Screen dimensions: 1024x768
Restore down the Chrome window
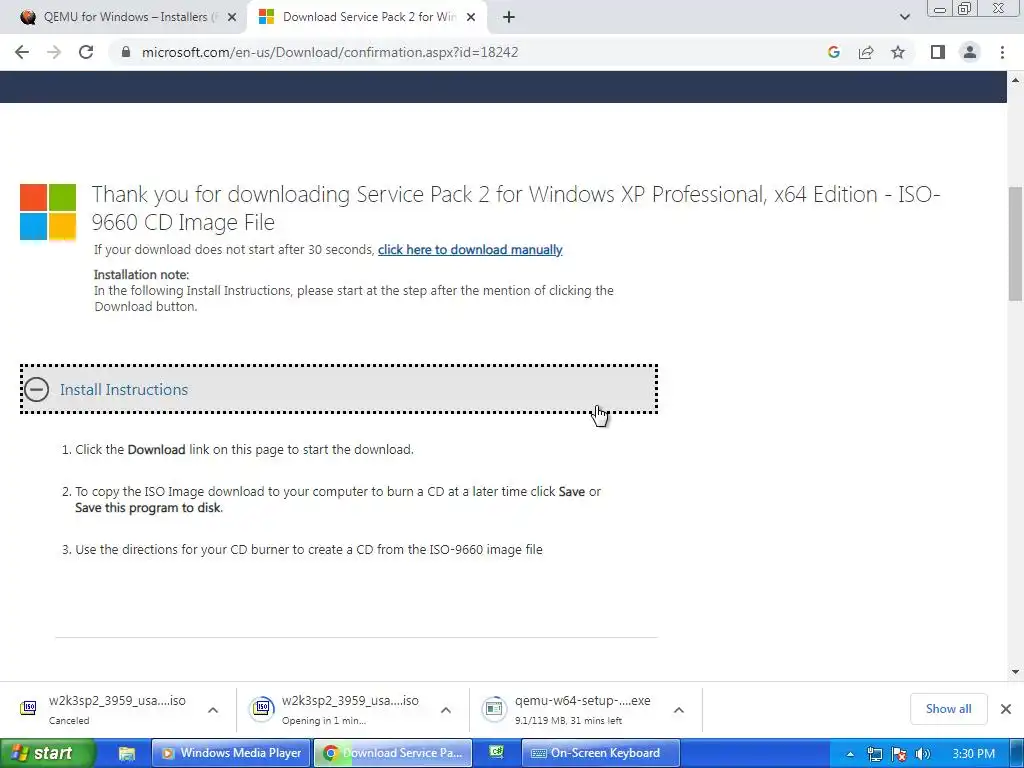[x=965, y=8]
